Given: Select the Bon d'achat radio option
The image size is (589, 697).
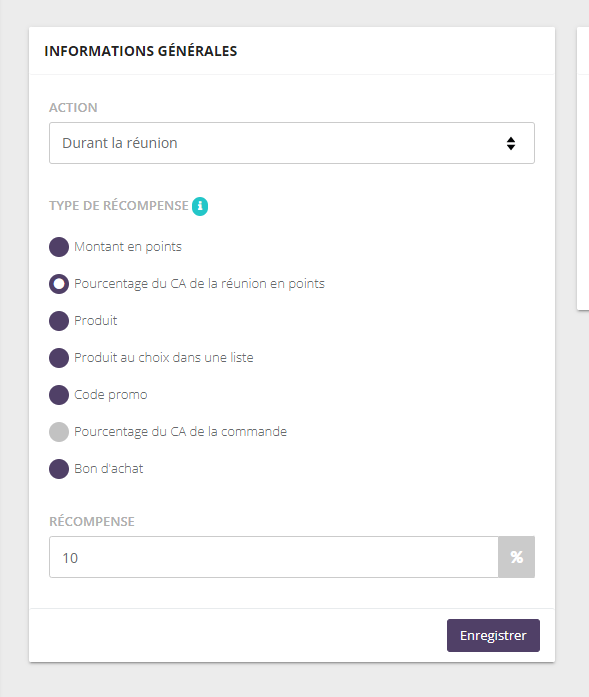Looking at the screenshot, I should point(59,469).
